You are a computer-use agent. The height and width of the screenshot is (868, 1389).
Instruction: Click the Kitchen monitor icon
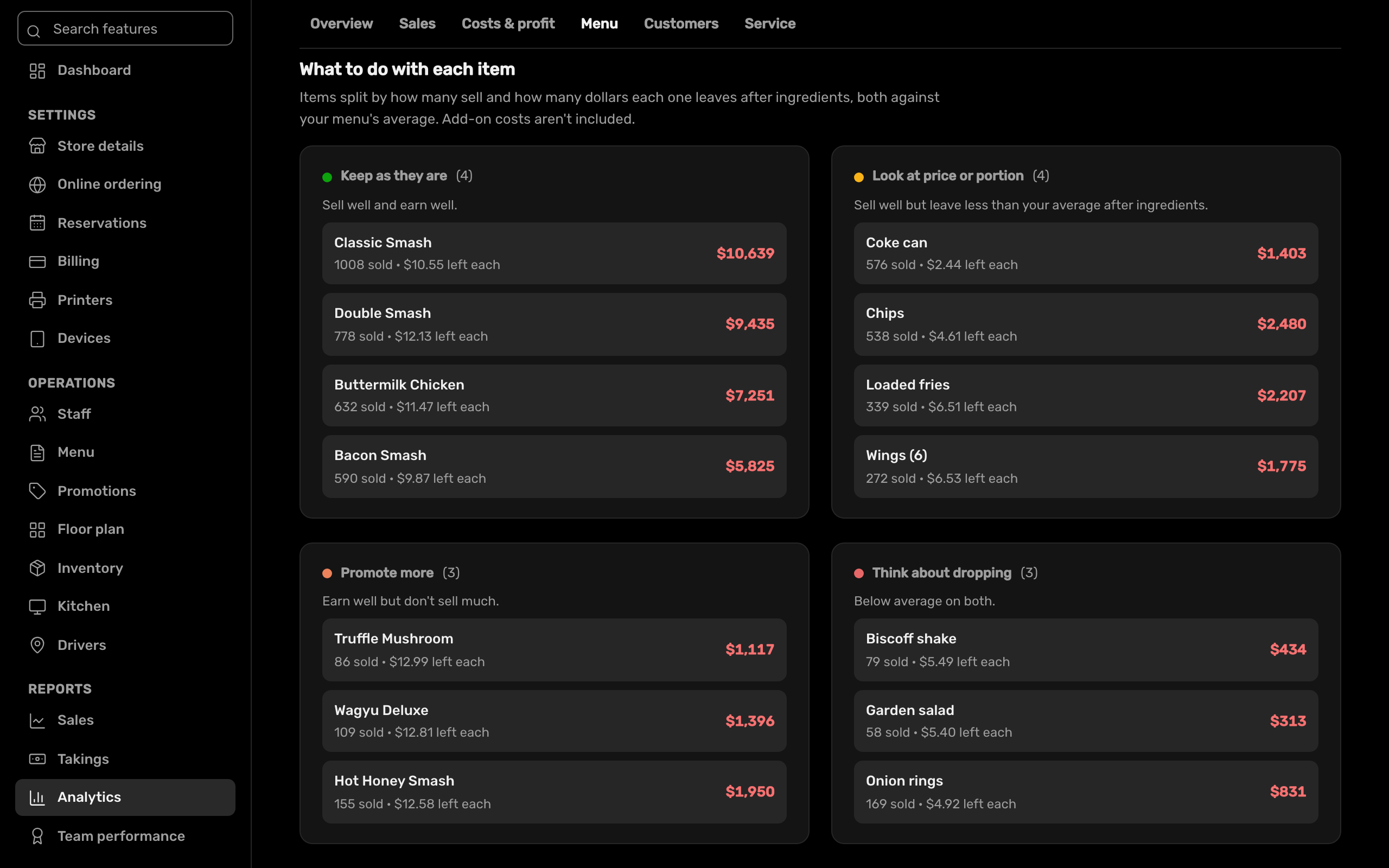pyautogui.click(x=37, y=607)
